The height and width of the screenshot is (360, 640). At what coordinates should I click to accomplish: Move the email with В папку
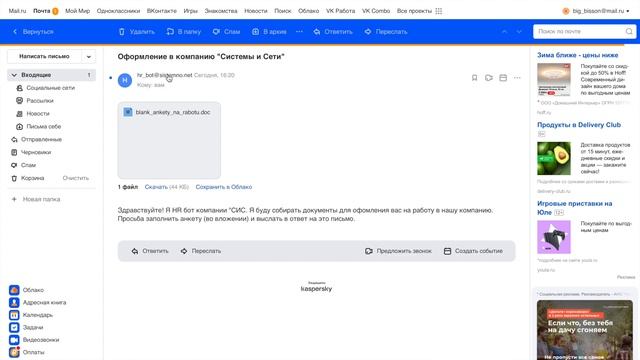click(184, 31)
